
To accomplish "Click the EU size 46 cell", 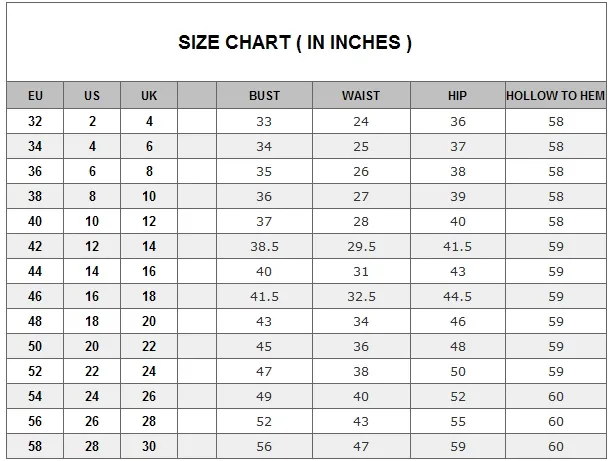I will point(35,296).
